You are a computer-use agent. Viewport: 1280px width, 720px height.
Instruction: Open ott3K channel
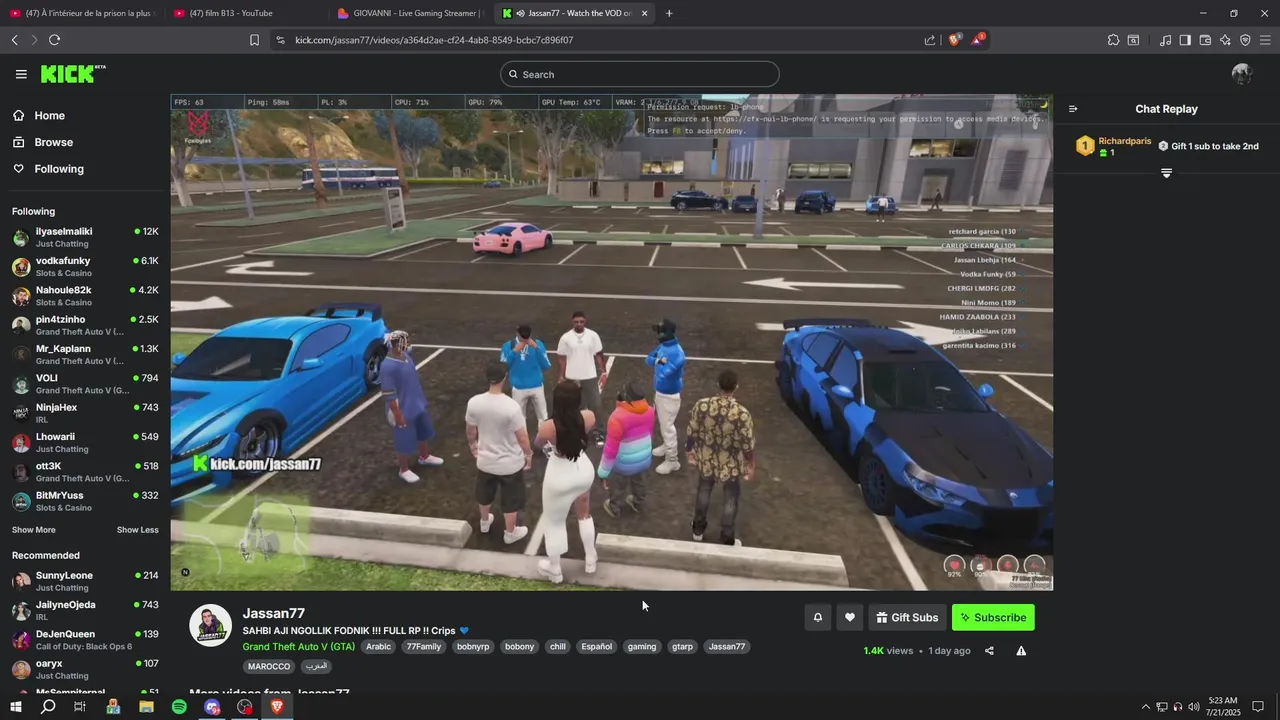[x=85, y=472]
